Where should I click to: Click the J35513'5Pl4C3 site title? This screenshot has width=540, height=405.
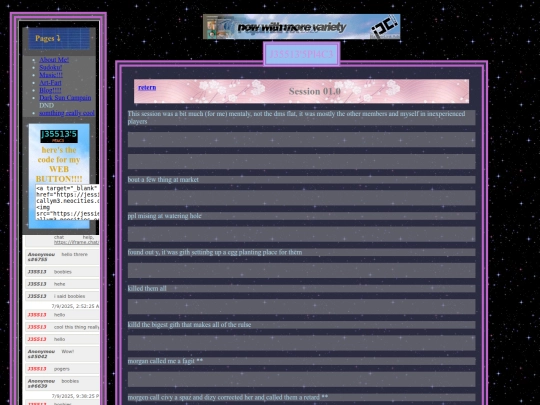(301, 54)
